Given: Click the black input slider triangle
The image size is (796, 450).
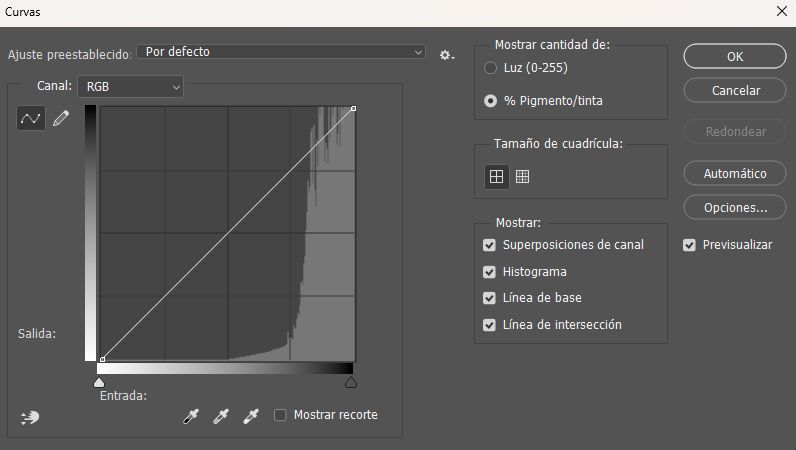Looking at the screenshot, I should coord(351,382).
